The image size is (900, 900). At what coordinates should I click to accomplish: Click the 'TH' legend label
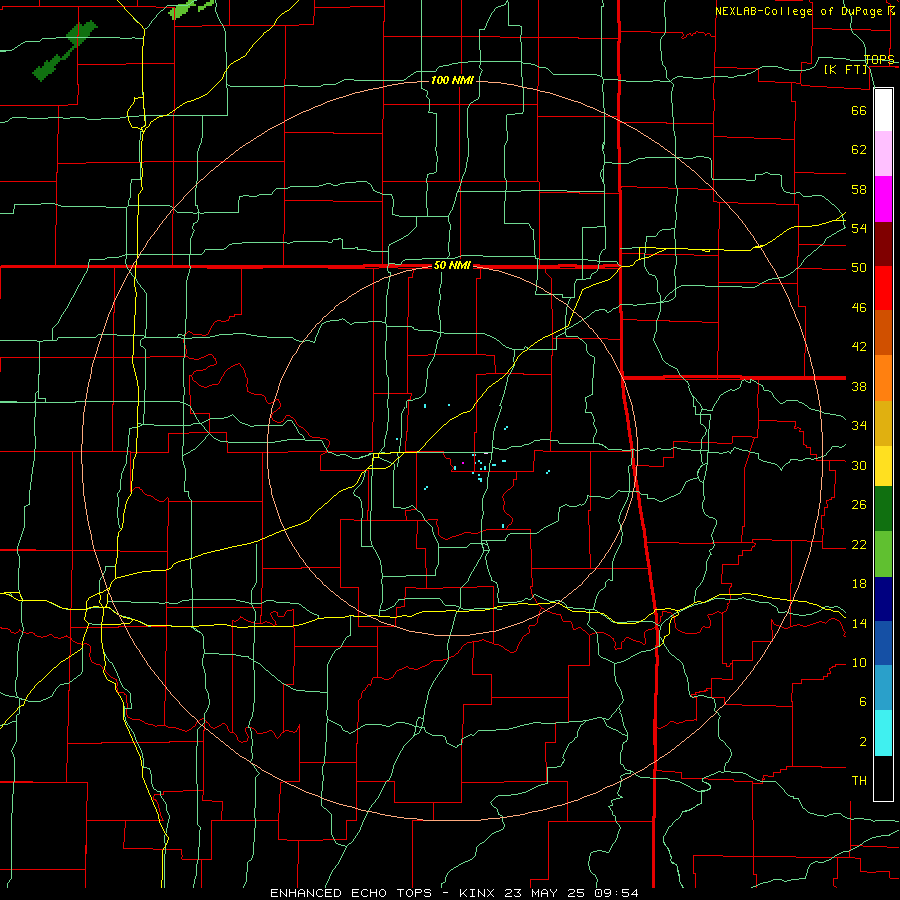[x=859, y=781]
